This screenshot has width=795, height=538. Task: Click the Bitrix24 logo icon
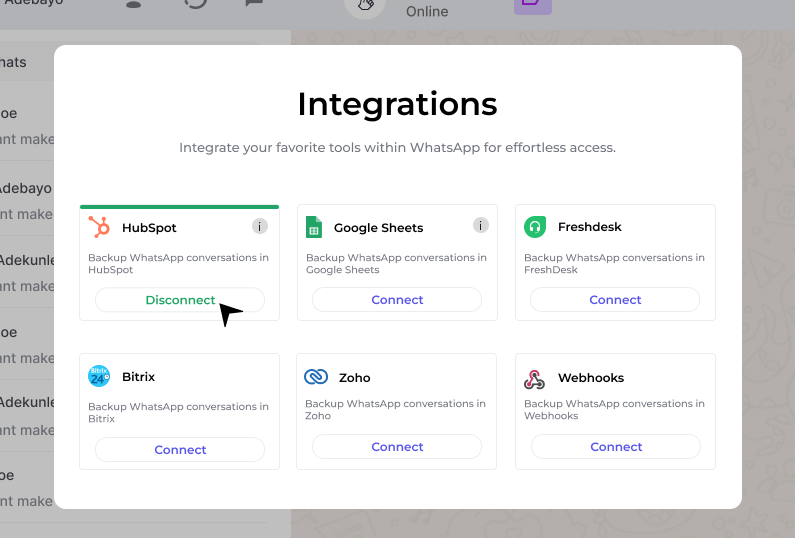point(99,376)
